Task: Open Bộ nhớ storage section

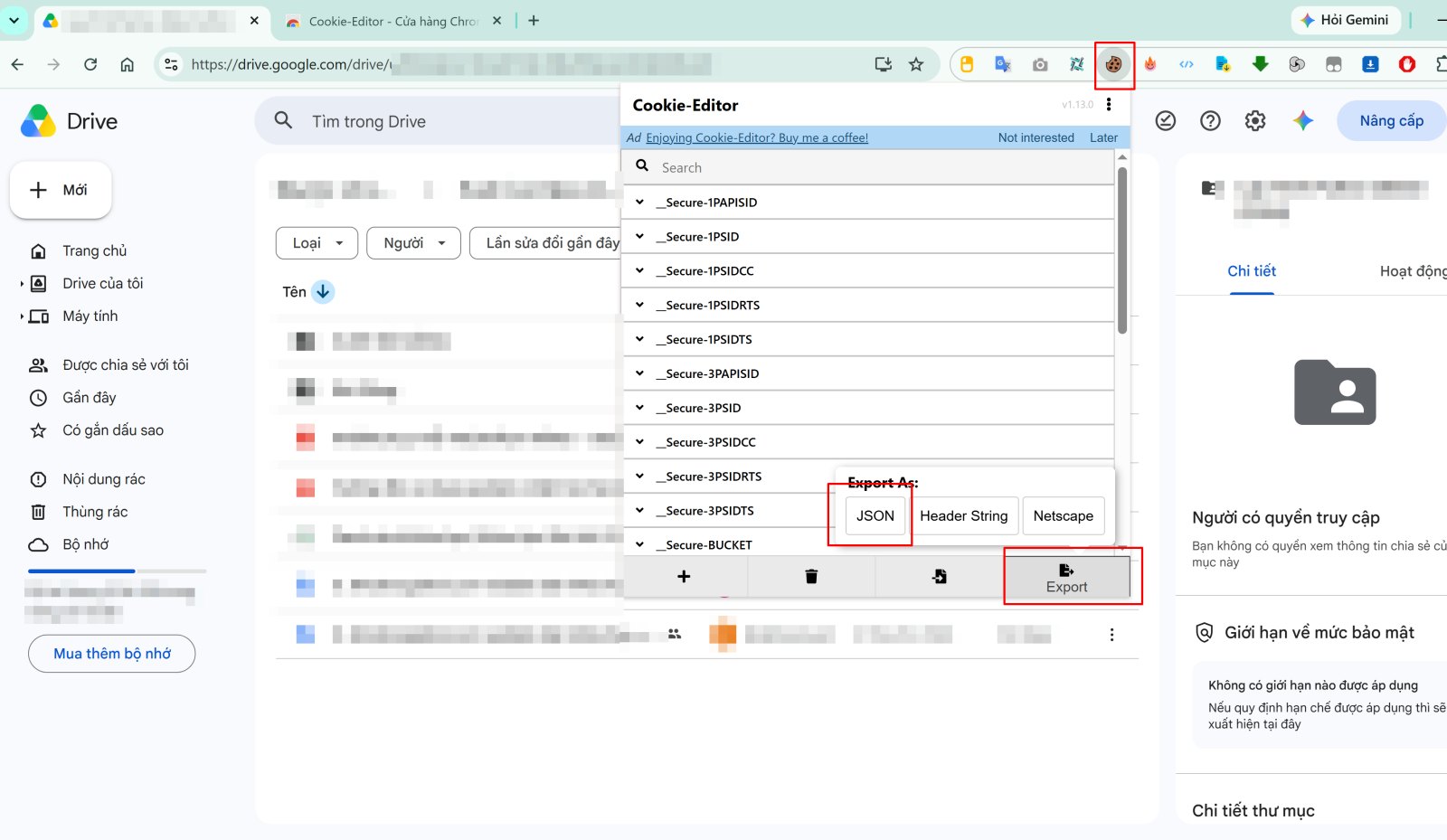Action: (x=85, y=544)
